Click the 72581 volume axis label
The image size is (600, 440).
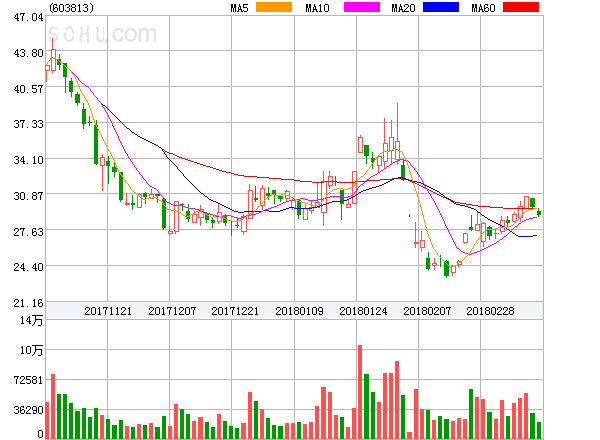(28, 380)
